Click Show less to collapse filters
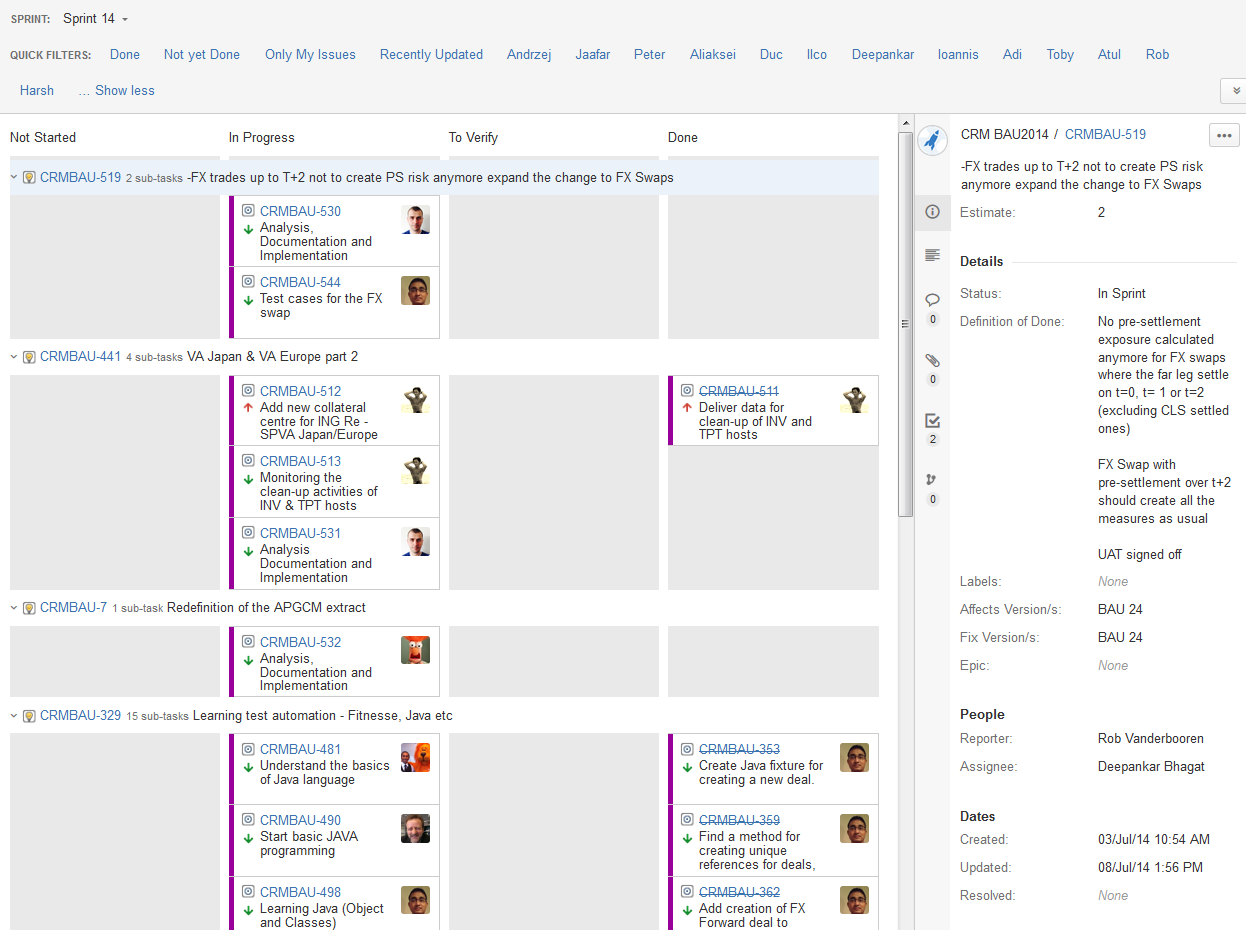The image size is (1246, 930). point(116,90)
